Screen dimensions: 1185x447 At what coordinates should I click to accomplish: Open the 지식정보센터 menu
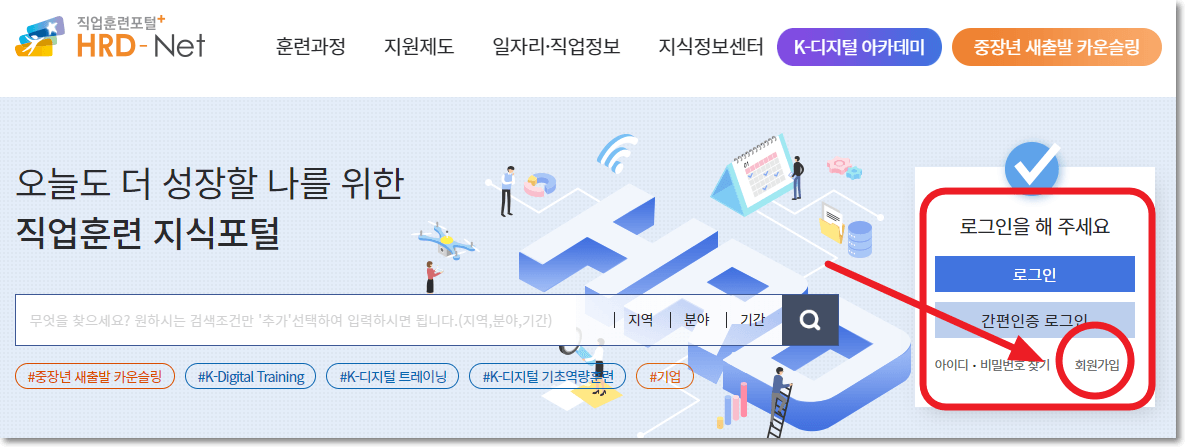point(710,47)
